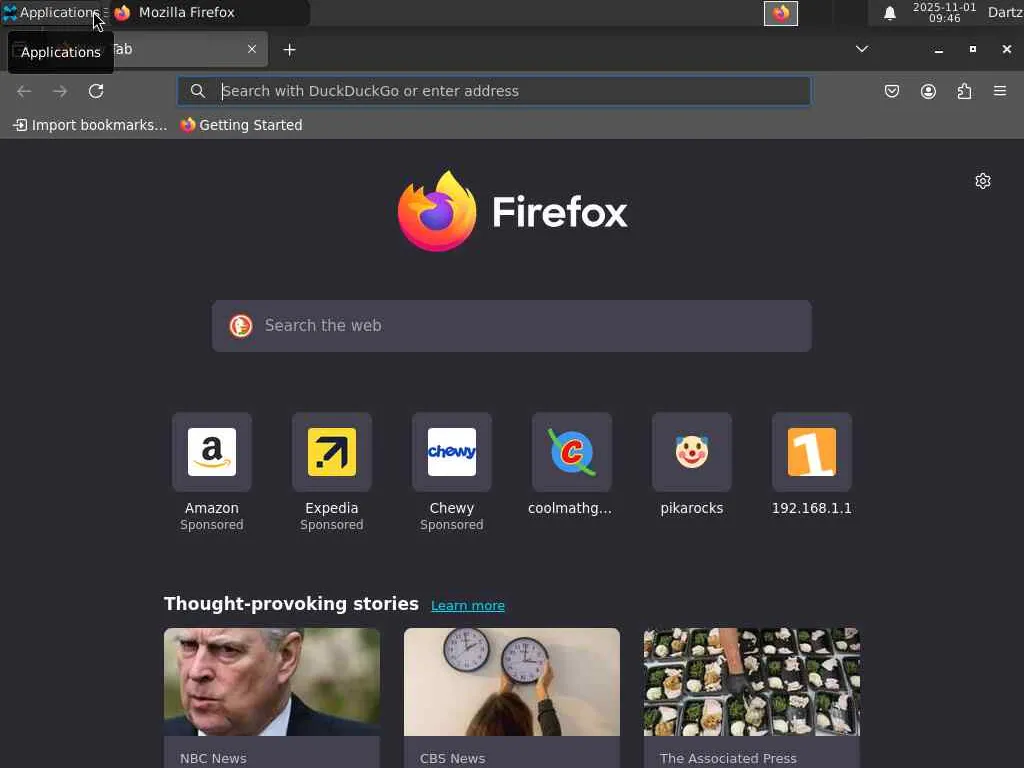
Task: Open the Associated Press food story thumbnail
Action: pyautogui.click(x=752, y=682)
